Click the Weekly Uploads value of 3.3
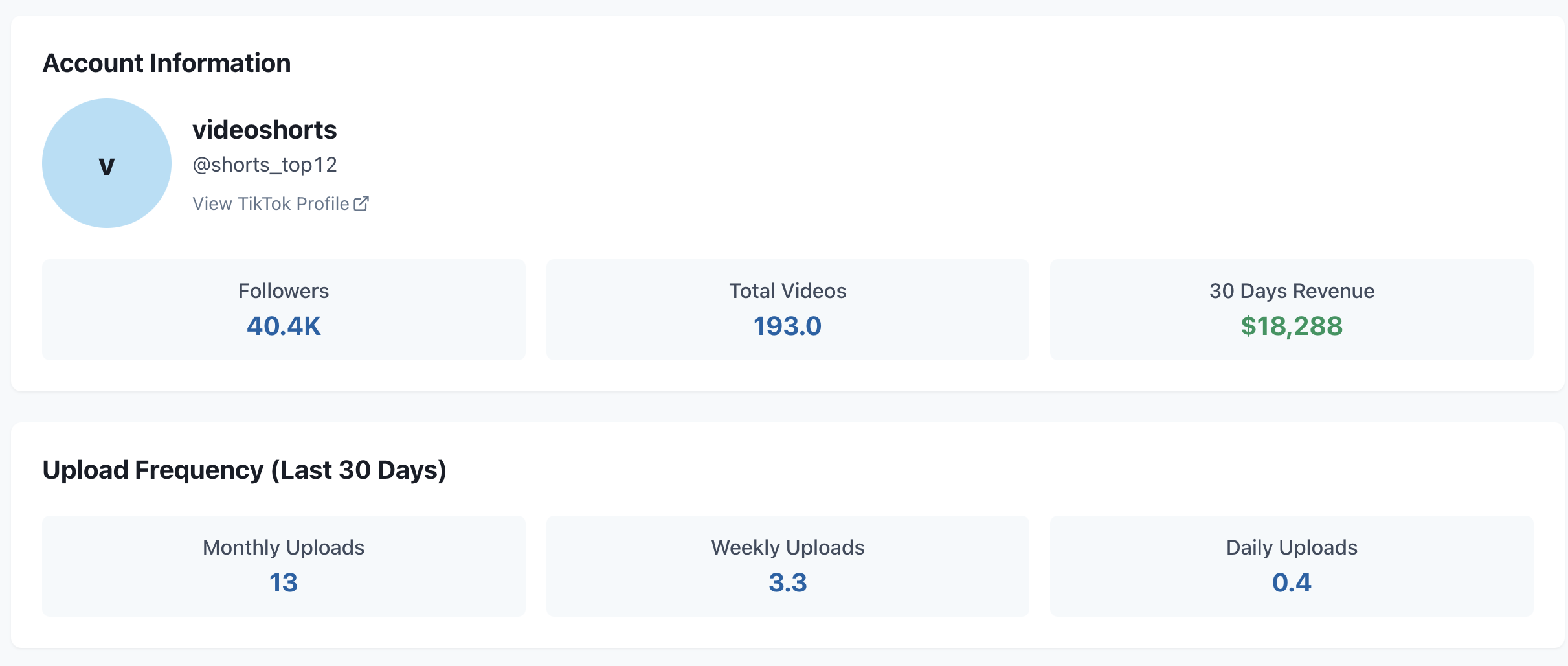This screenshot has width=1568, height=666. coord(787,582)
